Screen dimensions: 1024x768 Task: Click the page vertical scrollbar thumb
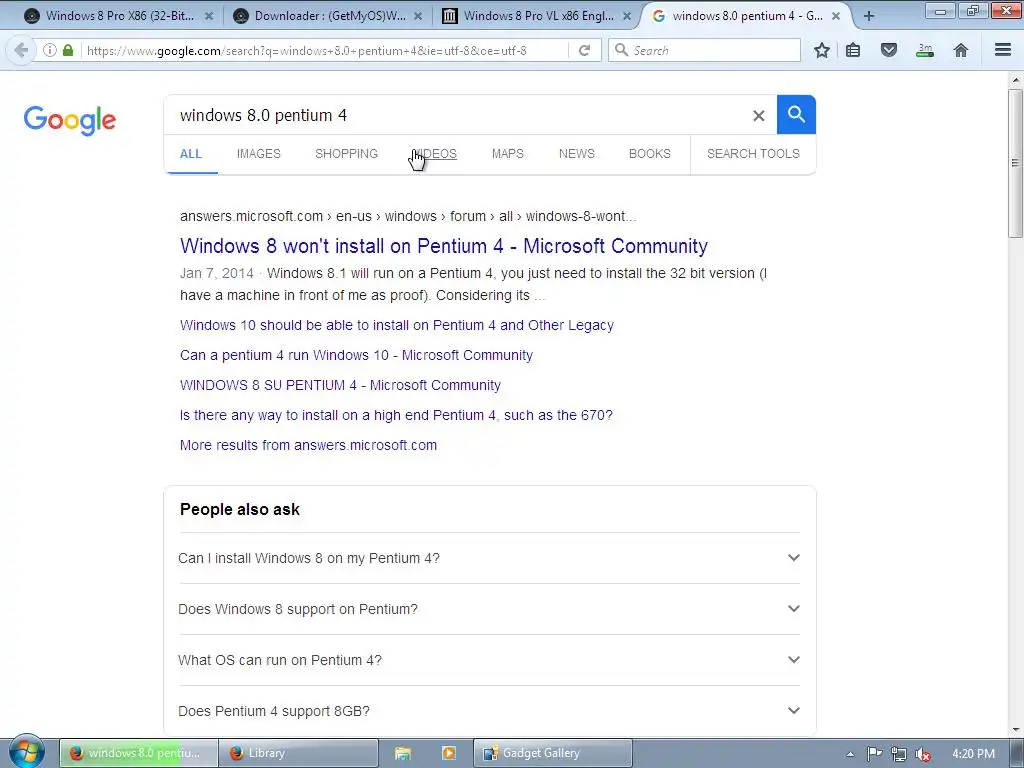coord(1015,163)
